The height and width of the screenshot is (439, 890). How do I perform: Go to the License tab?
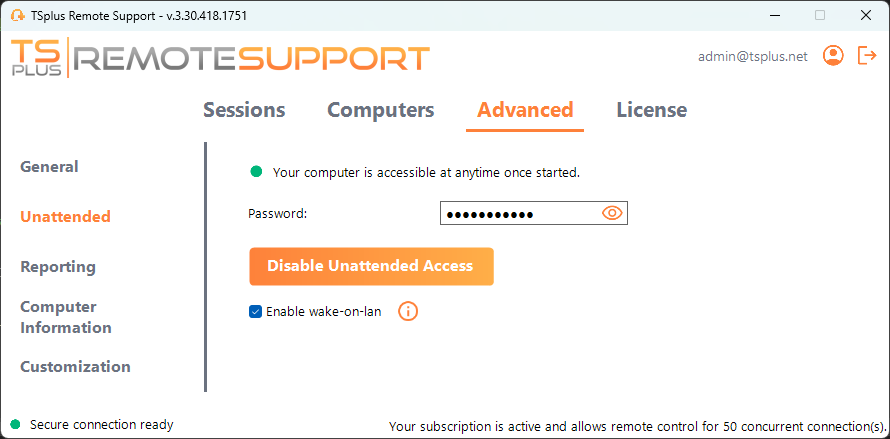[651, 110]
